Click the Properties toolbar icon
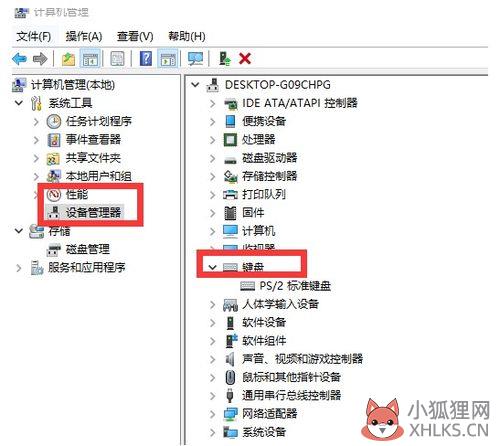The height and width of the screenshot is (446, 500). tap(117, 59)
